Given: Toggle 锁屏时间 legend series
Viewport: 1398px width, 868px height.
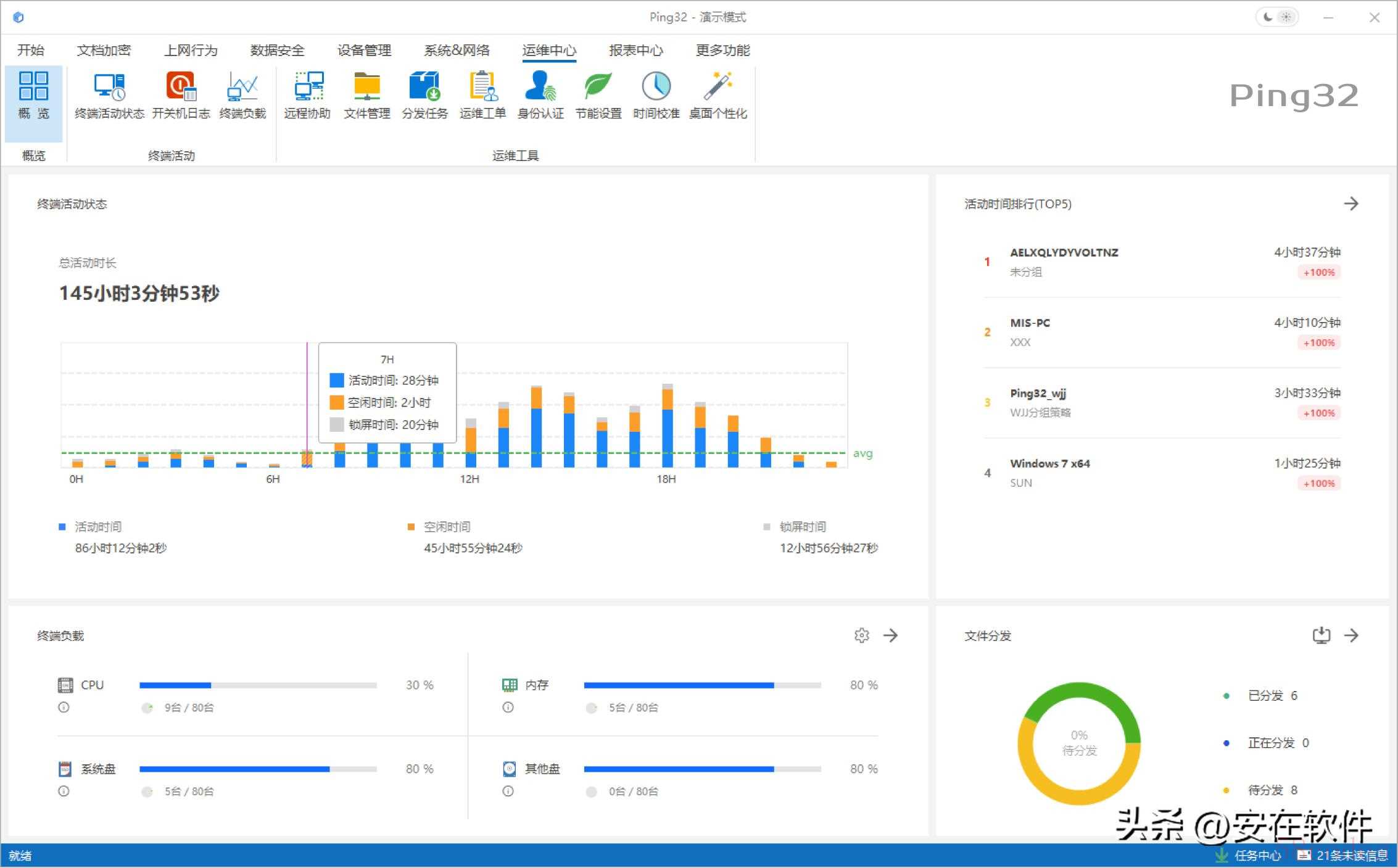Looking at the screenshot, I should point(795,527).
